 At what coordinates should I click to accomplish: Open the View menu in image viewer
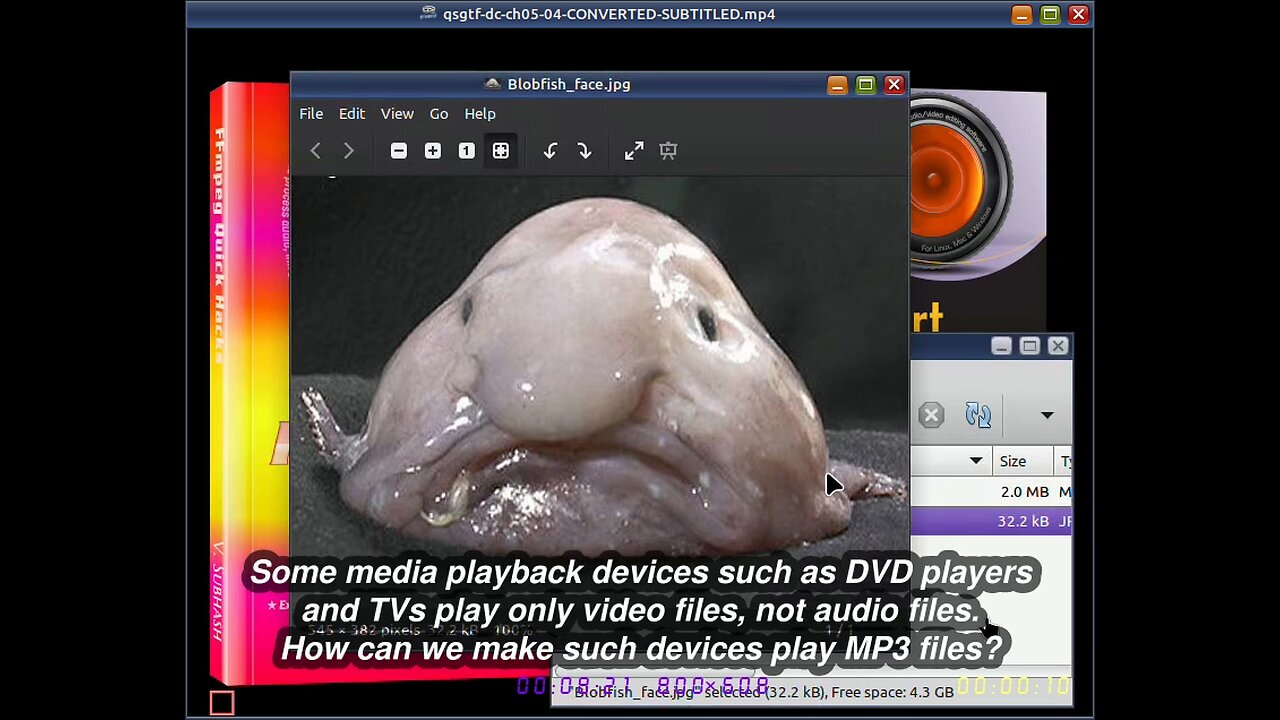397,114
